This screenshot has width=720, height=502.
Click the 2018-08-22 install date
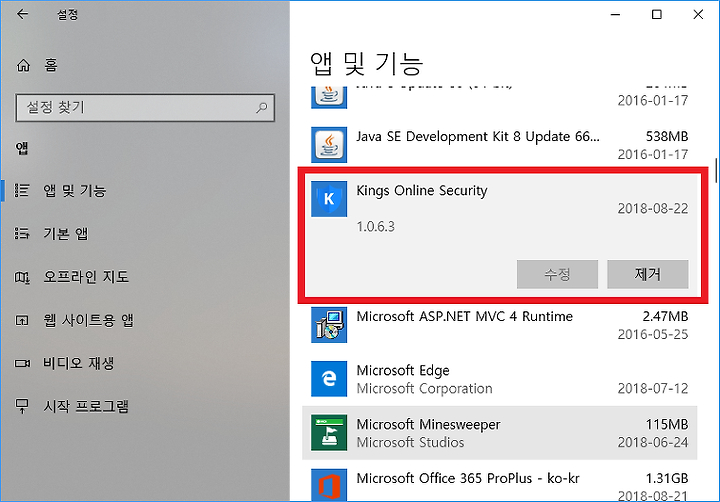coord(652,209)
